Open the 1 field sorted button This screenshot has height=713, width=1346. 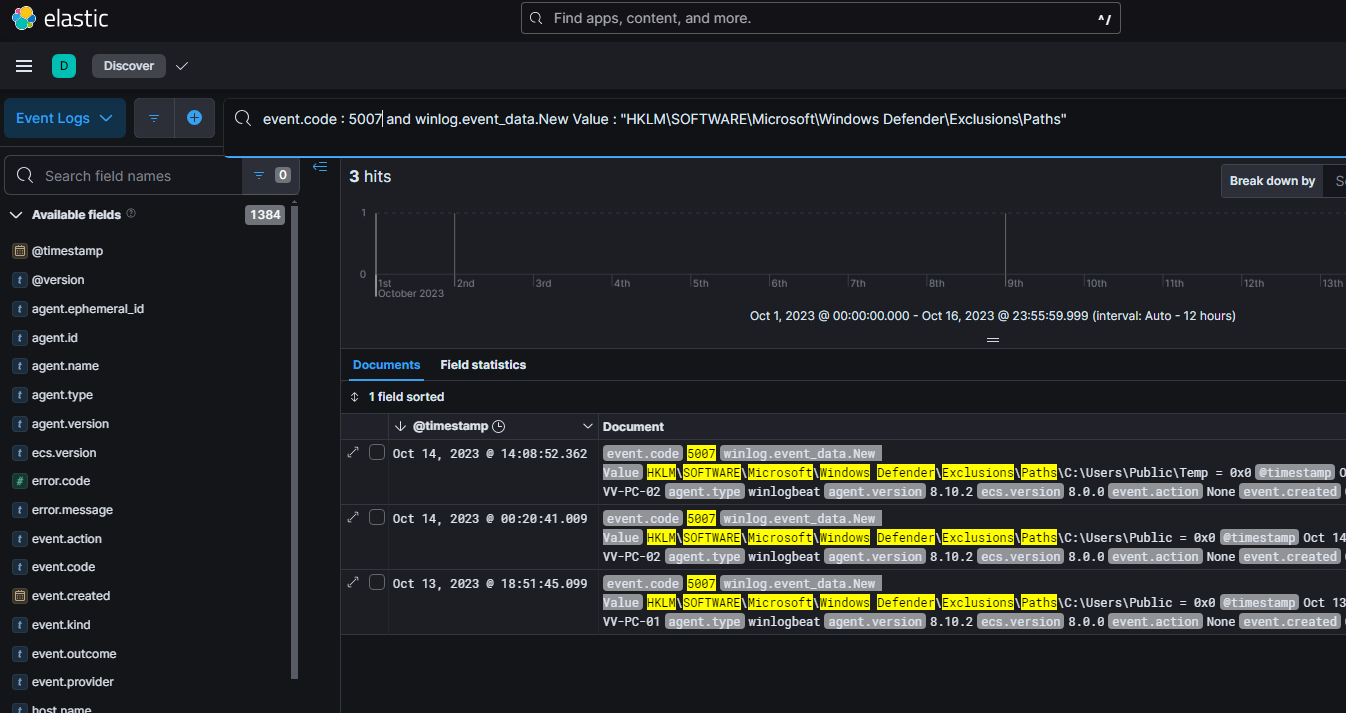point(397,397)
